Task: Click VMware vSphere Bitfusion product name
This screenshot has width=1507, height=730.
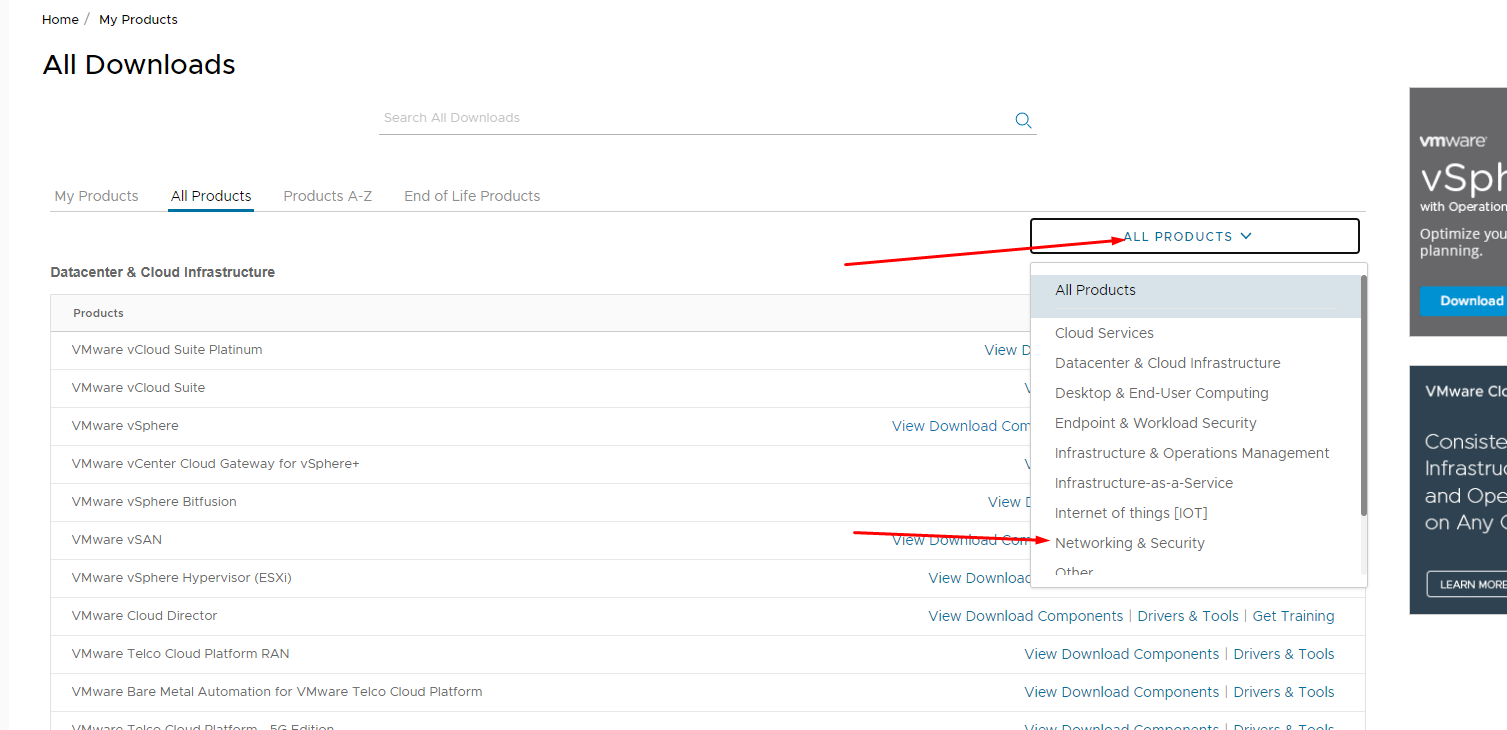Action: 154,502
